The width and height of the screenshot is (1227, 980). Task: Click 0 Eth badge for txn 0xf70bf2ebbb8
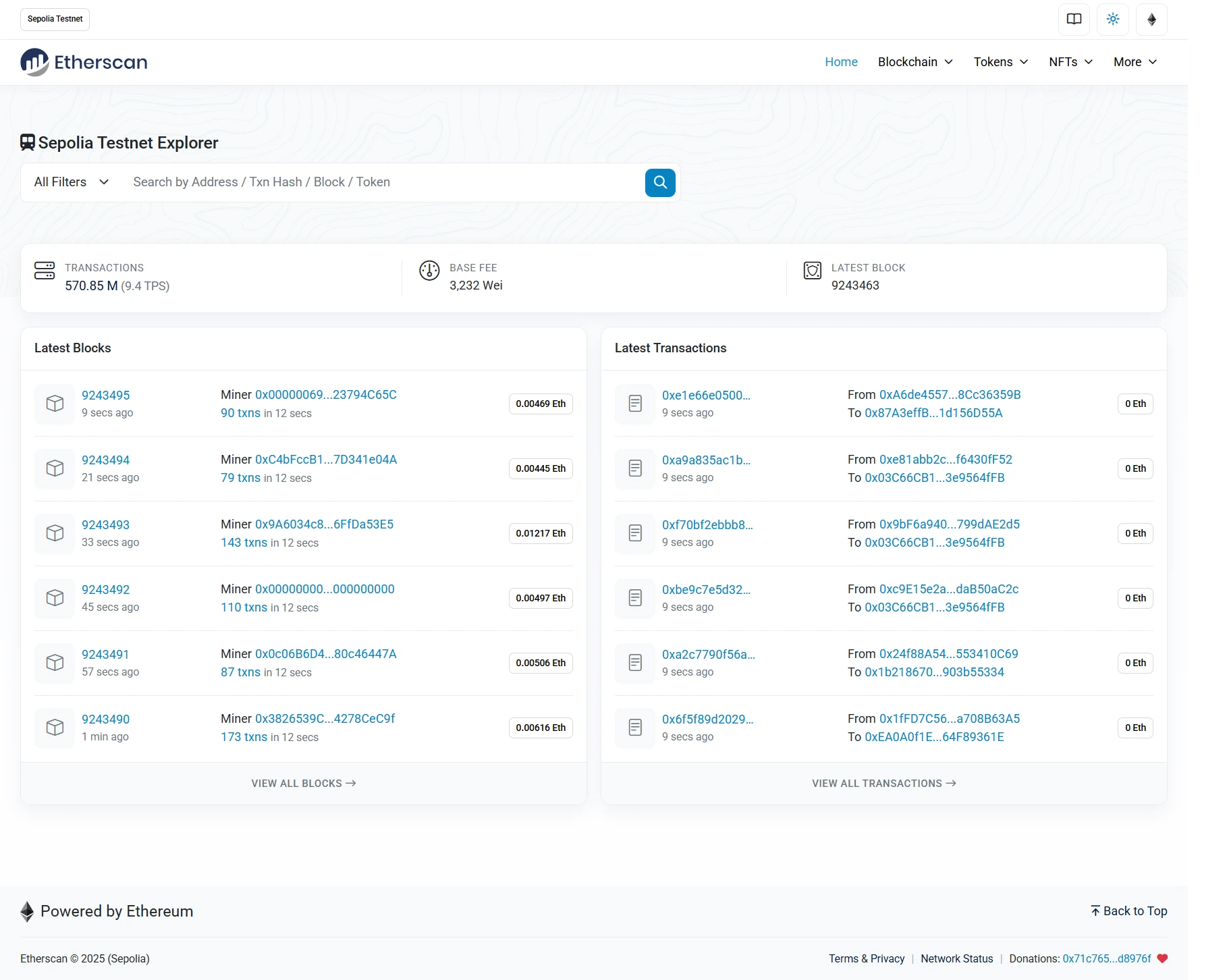coord(1135,533)
